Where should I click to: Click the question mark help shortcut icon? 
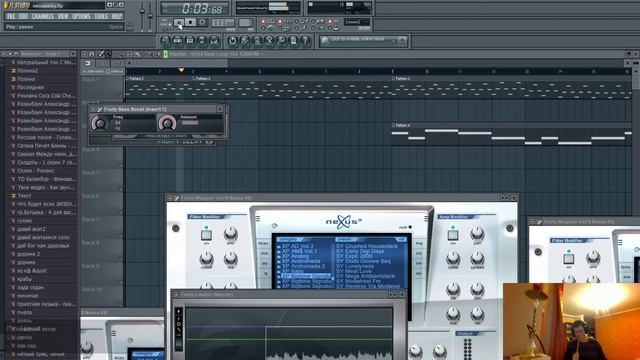pos(305,40)
